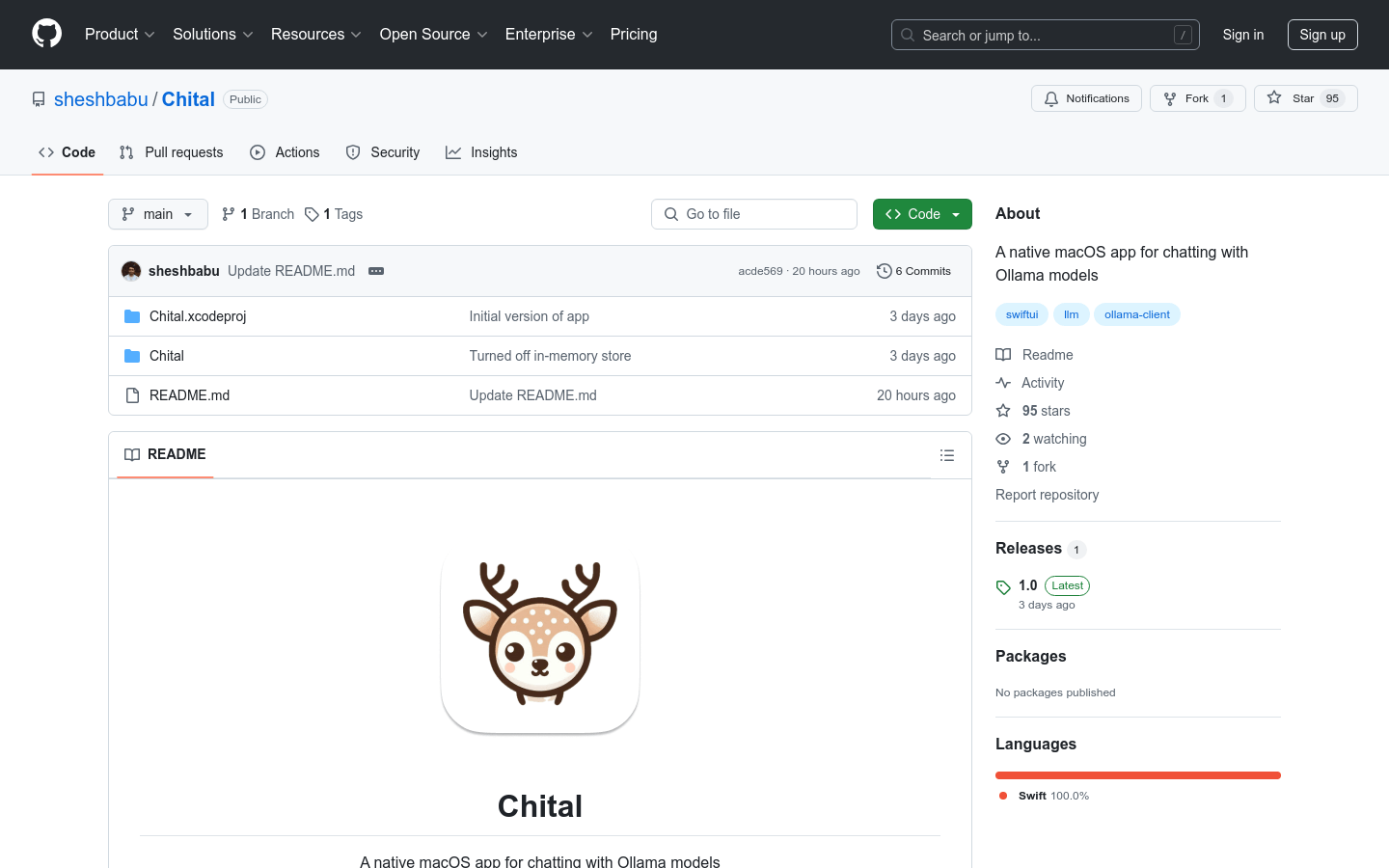Click the release tag icon beside 1.0

tap(1003, 586)
